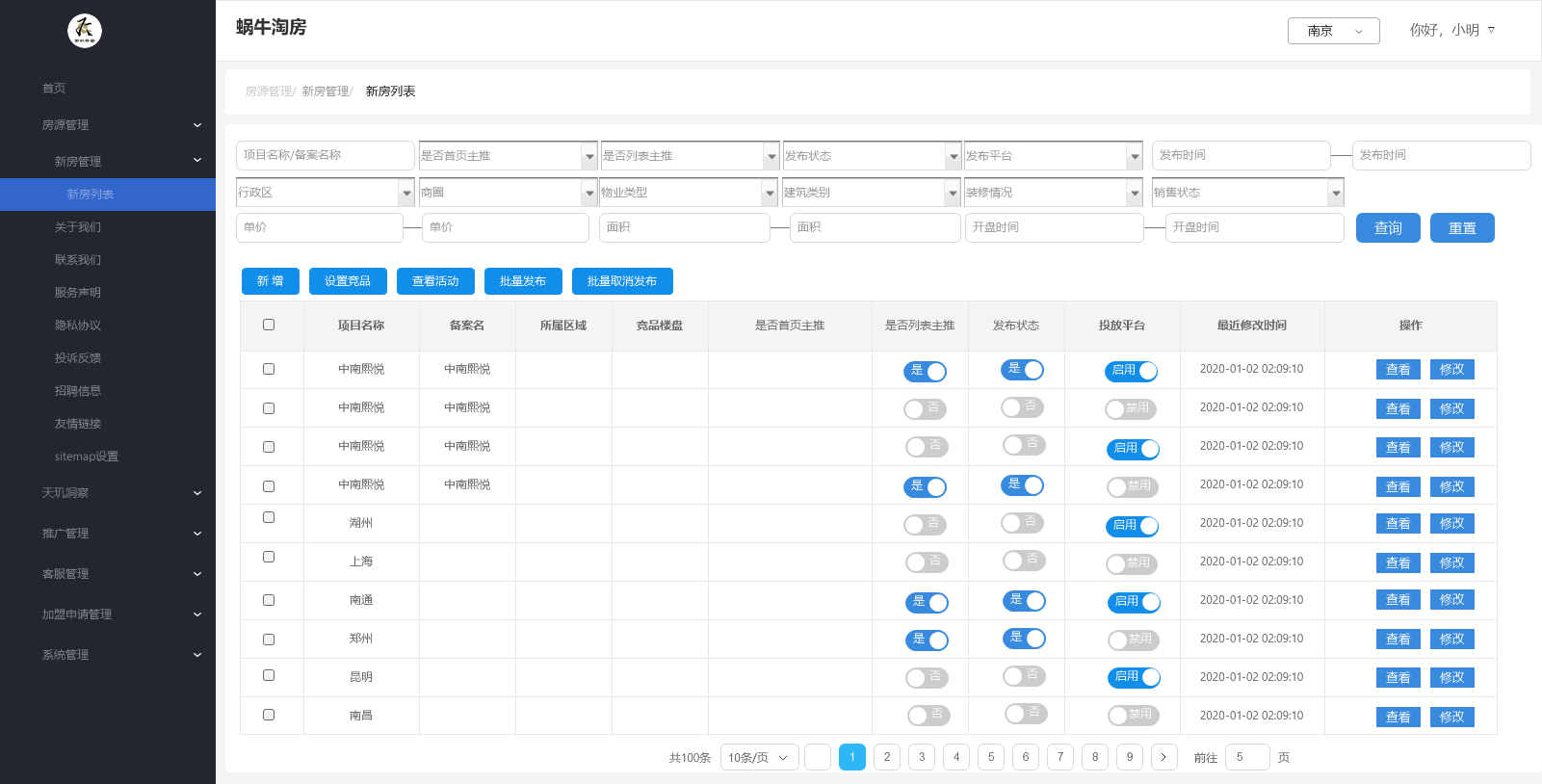Open 招聘信息 in the sidebar

[78, 391]
